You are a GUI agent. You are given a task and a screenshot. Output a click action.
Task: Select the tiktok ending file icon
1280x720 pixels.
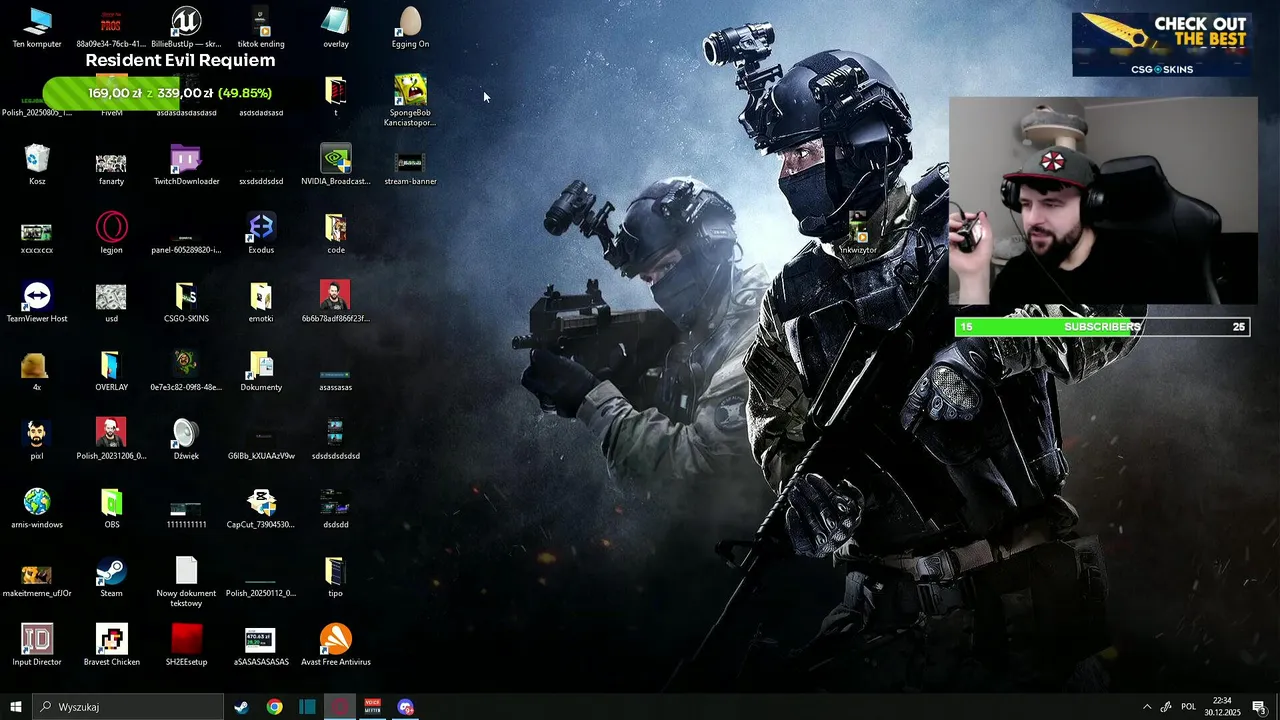click(x=261, y=27)
